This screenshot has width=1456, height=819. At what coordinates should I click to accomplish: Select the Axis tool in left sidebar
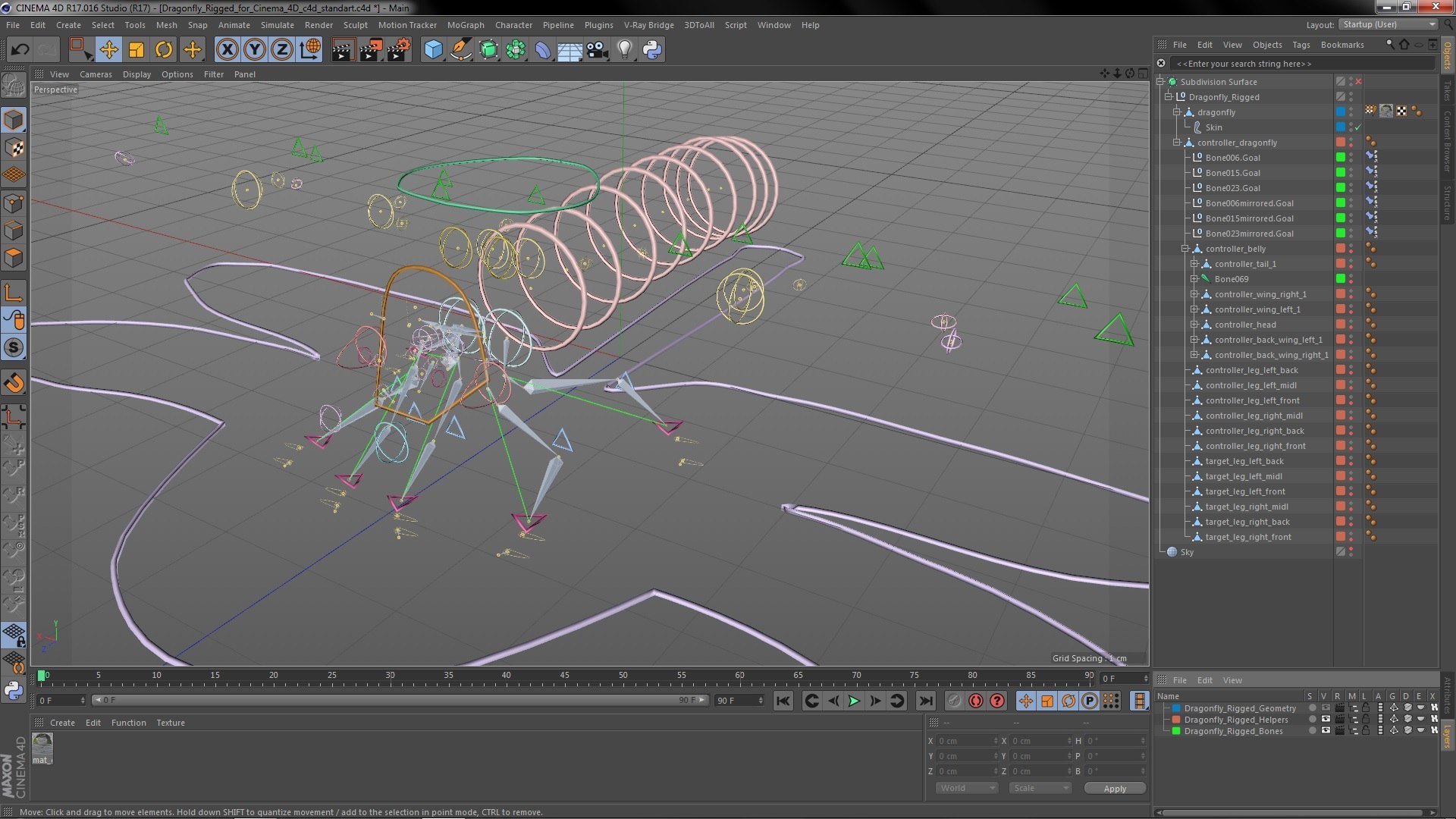(14, 293)
